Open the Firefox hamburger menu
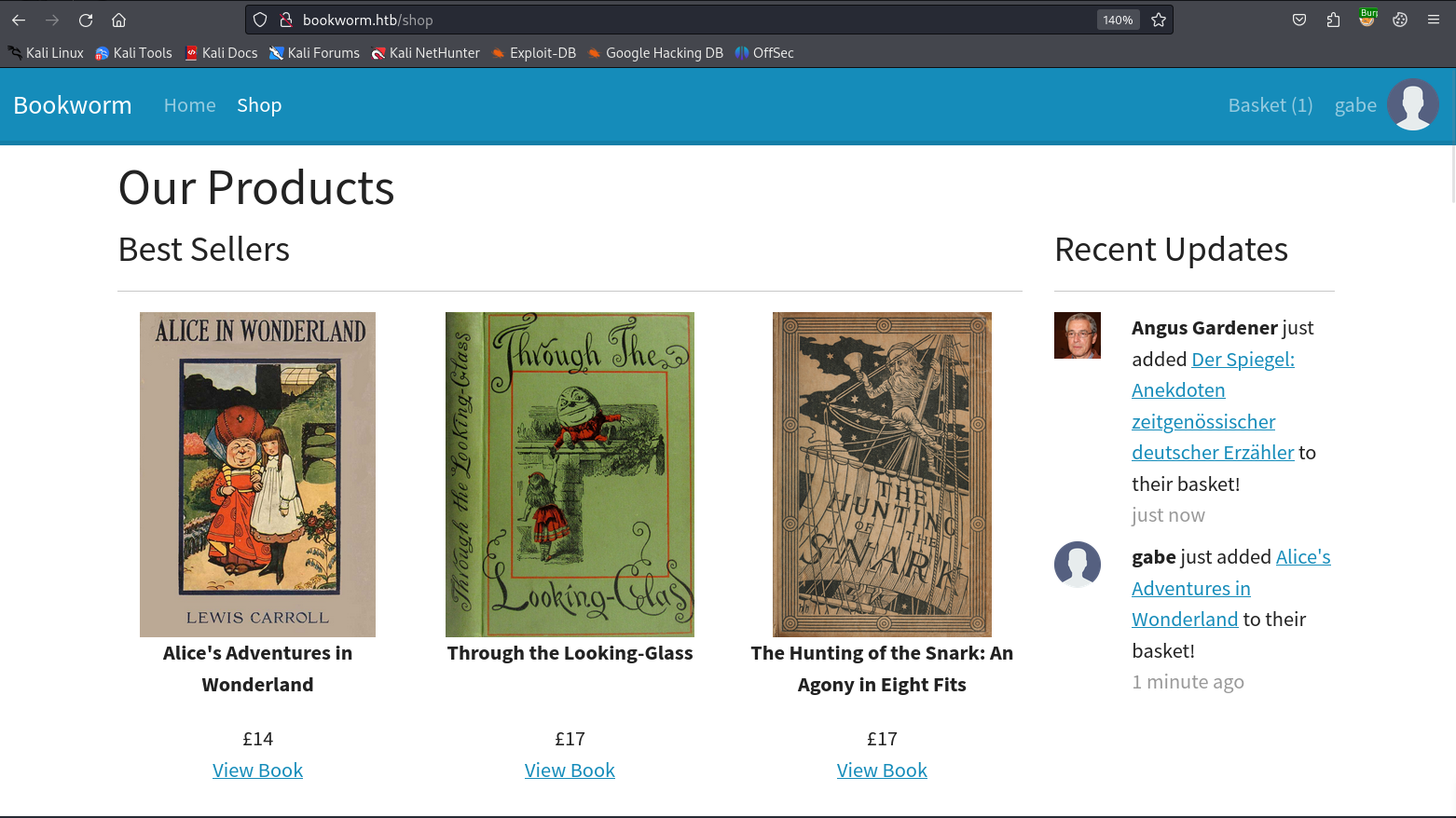Image resolution: width=1456 pixels, height=818 pixels. coord(1434,20)
